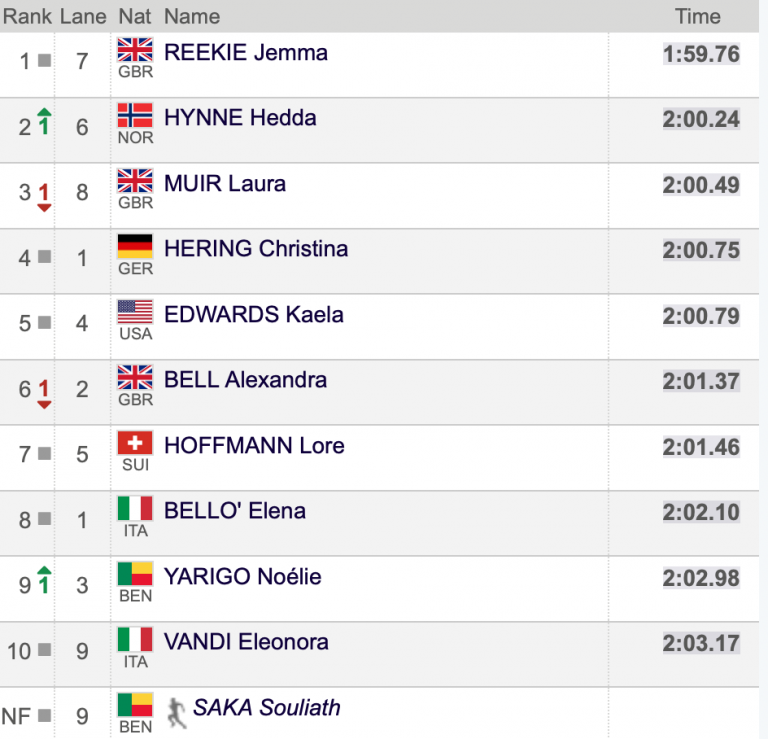Click the Benin flag beside YARIGO Noélie
The image size is (768, 739).
tap(135, 574)
